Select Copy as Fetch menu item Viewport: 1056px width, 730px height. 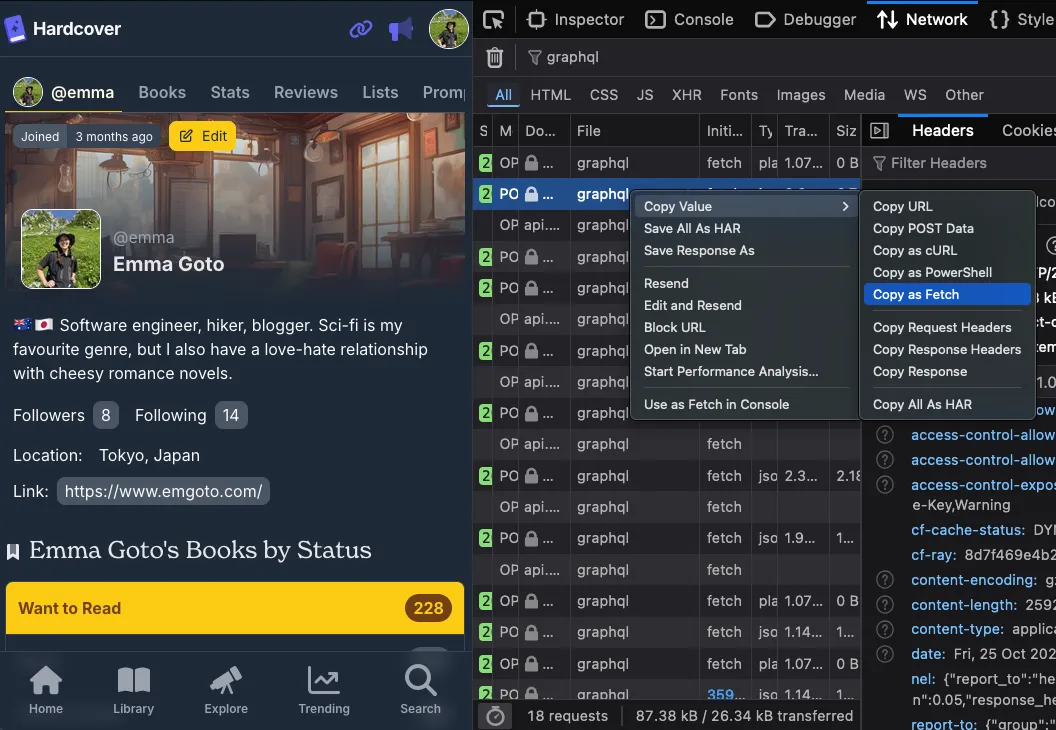(x=945, y=294)
